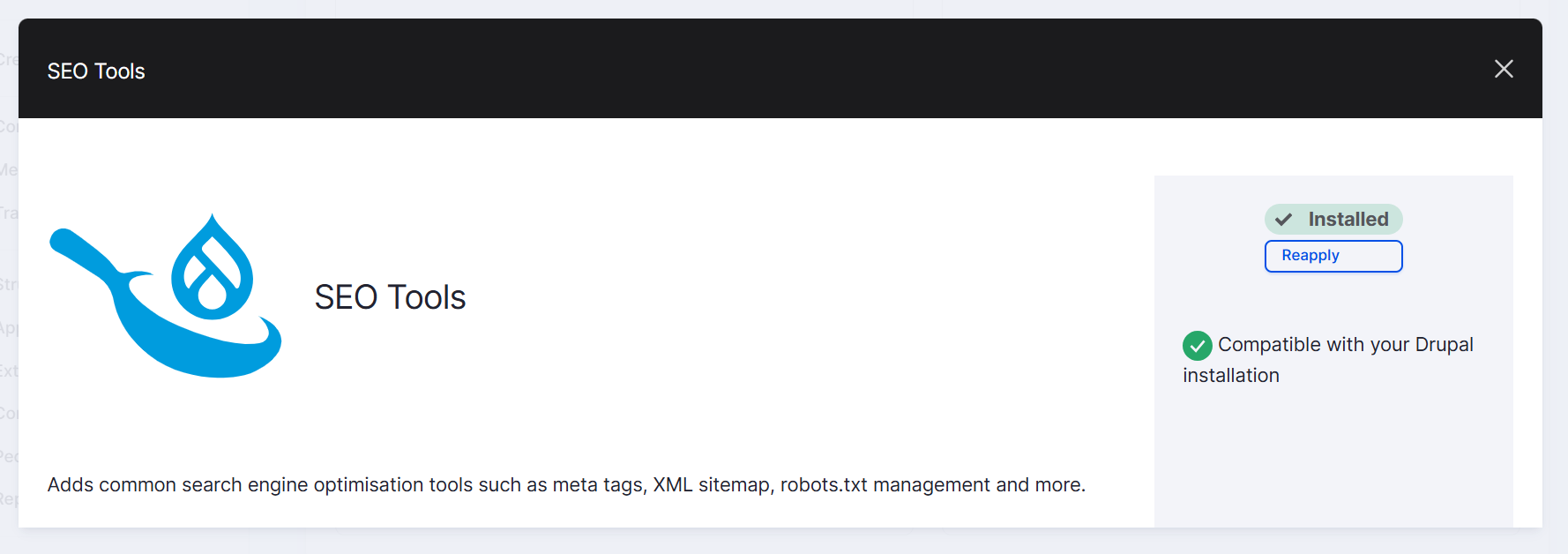Open Configuration from the admin sidebar
1568x554 pixels.
[x=9, y=412]
